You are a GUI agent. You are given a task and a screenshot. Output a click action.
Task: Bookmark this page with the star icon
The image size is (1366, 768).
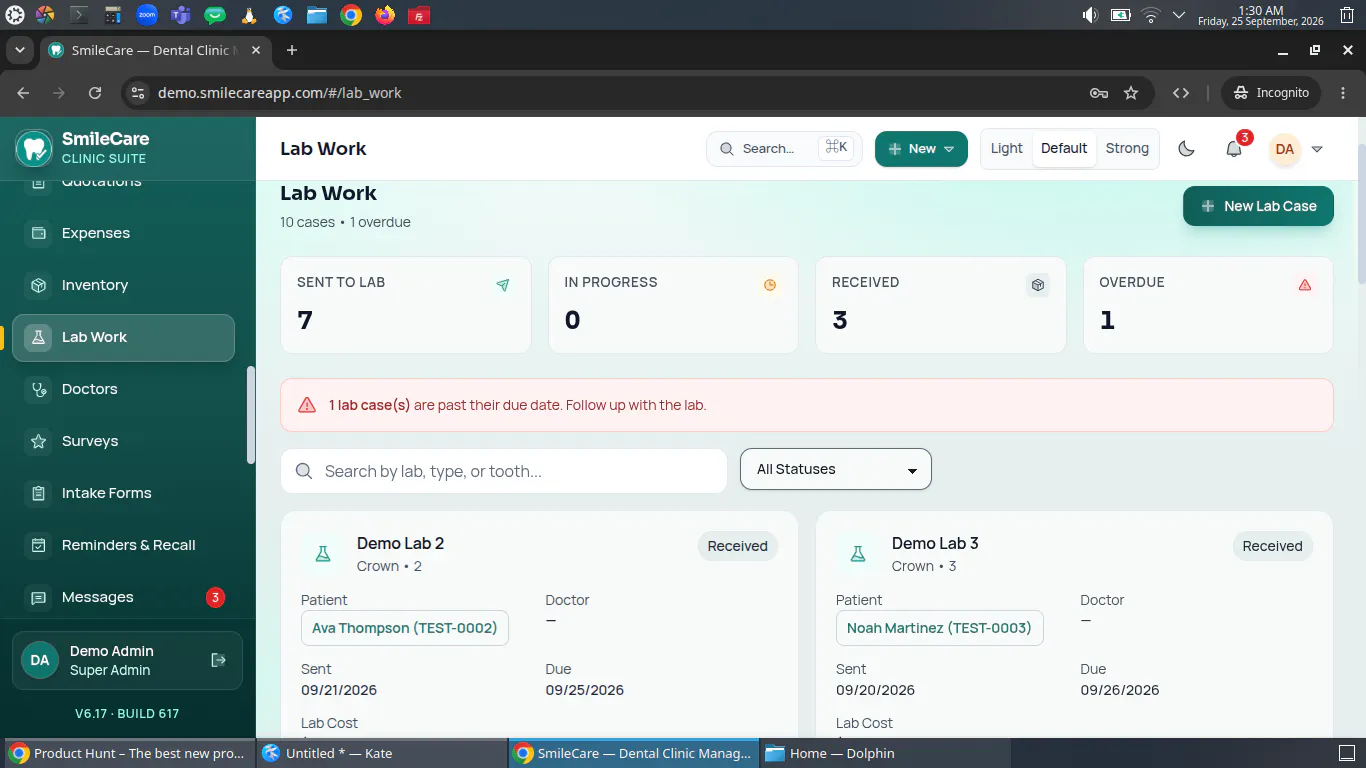point(1131,93)
